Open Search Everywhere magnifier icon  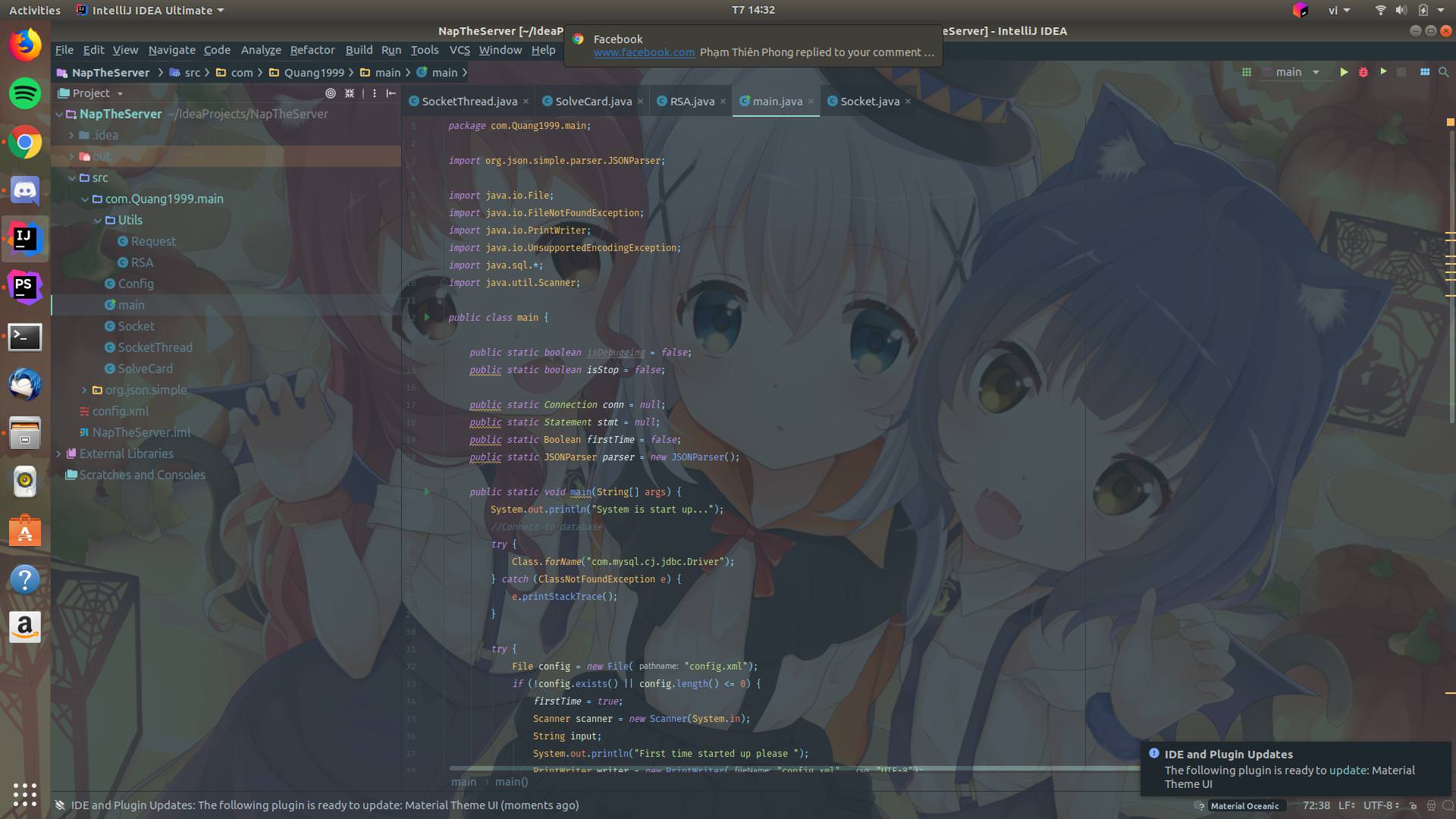pos(1444,72)
